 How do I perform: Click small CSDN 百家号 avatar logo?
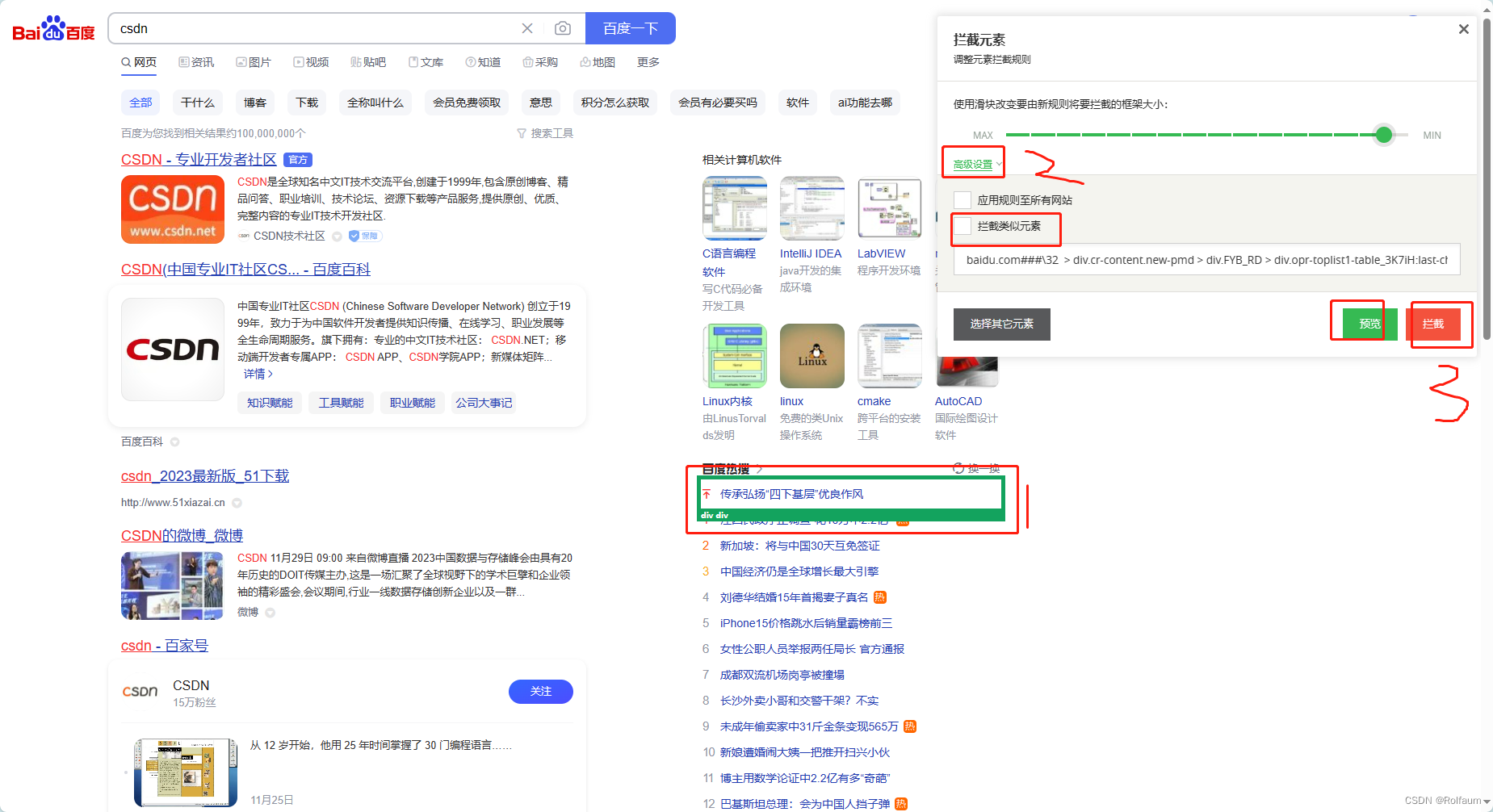(x=140, y=692)
